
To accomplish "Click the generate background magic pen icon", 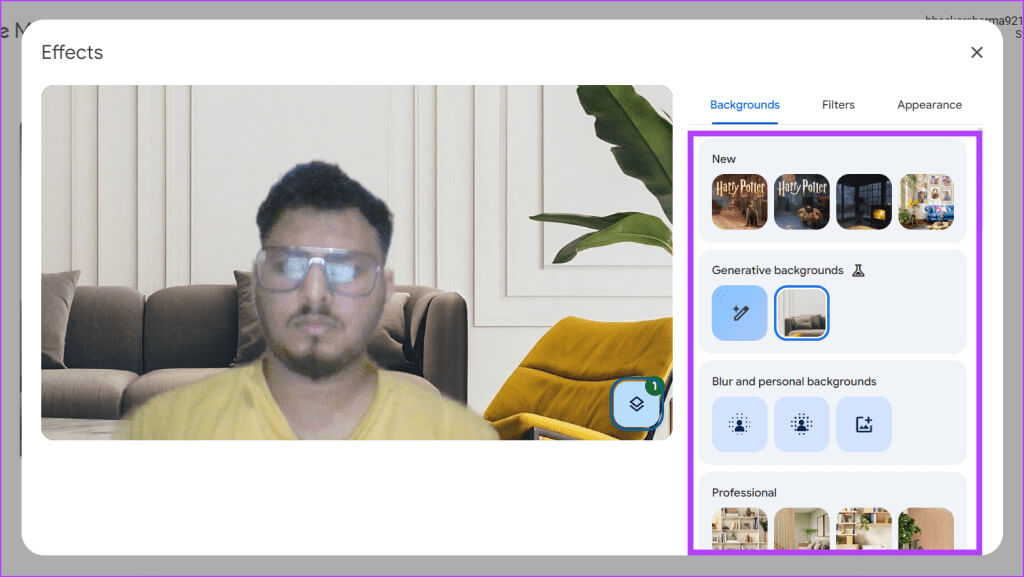I will click(x=739, y=313).
